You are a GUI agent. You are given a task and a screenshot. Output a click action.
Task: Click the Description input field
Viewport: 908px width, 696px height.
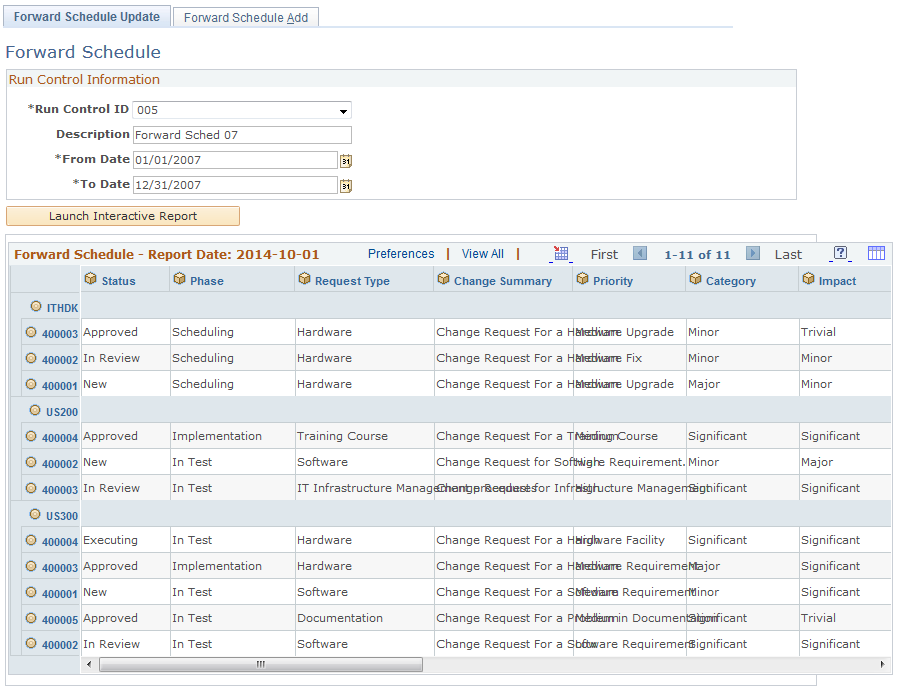[242, 135]
